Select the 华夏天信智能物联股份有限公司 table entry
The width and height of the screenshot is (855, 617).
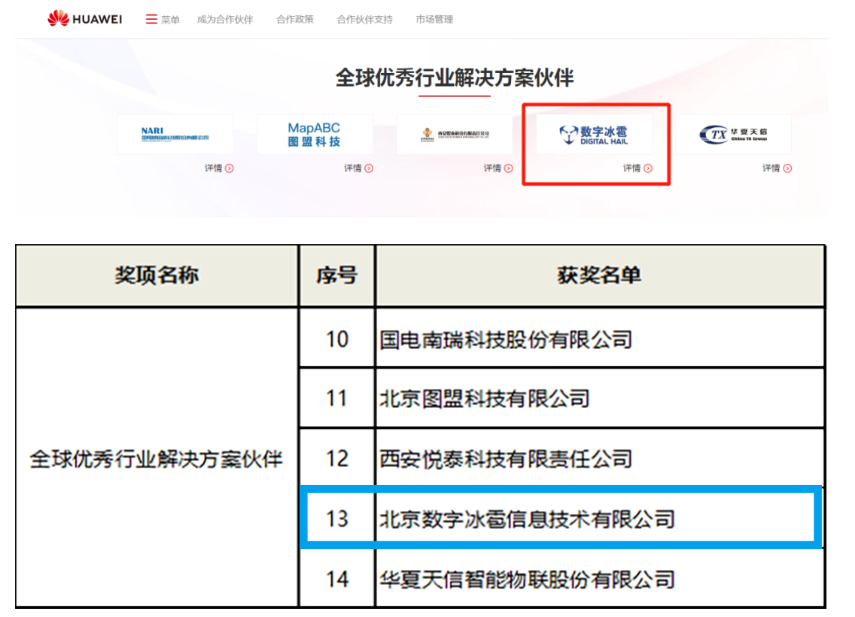point(527,578)
